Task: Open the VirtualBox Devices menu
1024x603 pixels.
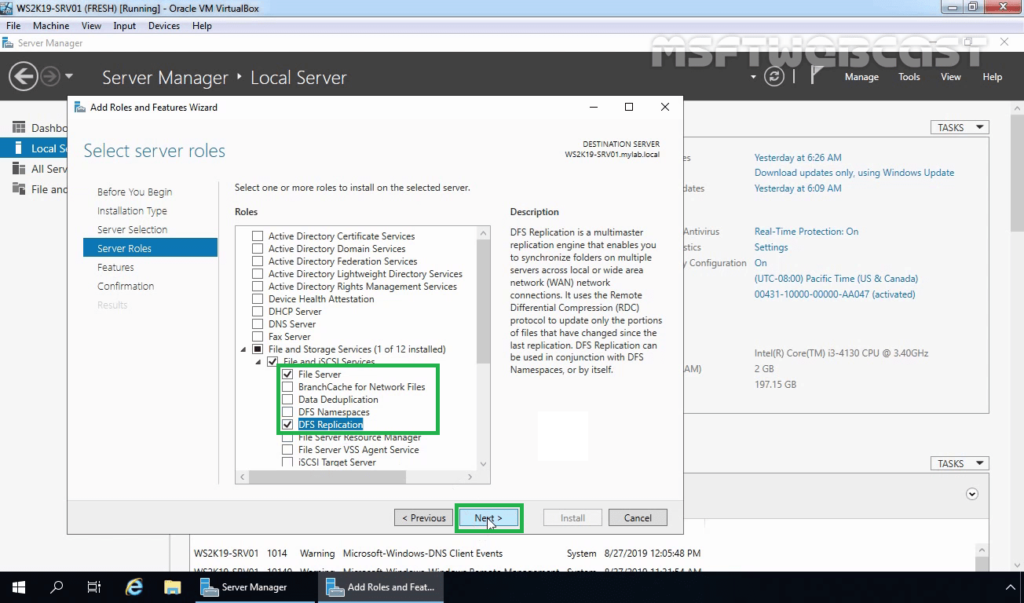Action: pos(163,25)
